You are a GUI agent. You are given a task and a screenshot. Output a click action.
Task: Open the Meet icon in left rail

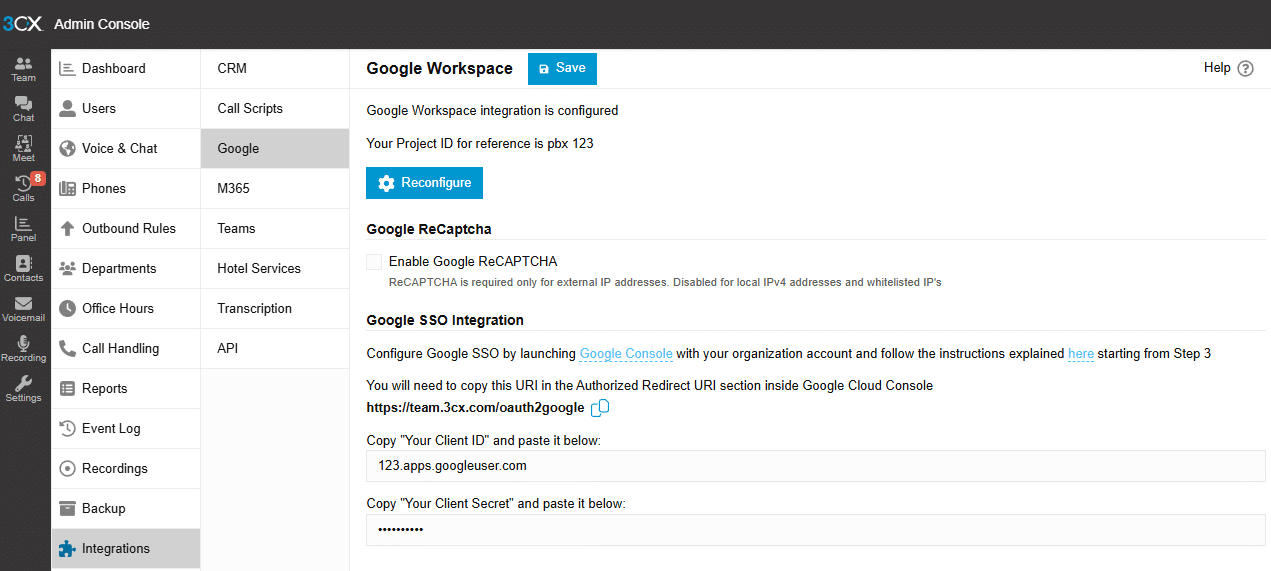tap(24, 149)
